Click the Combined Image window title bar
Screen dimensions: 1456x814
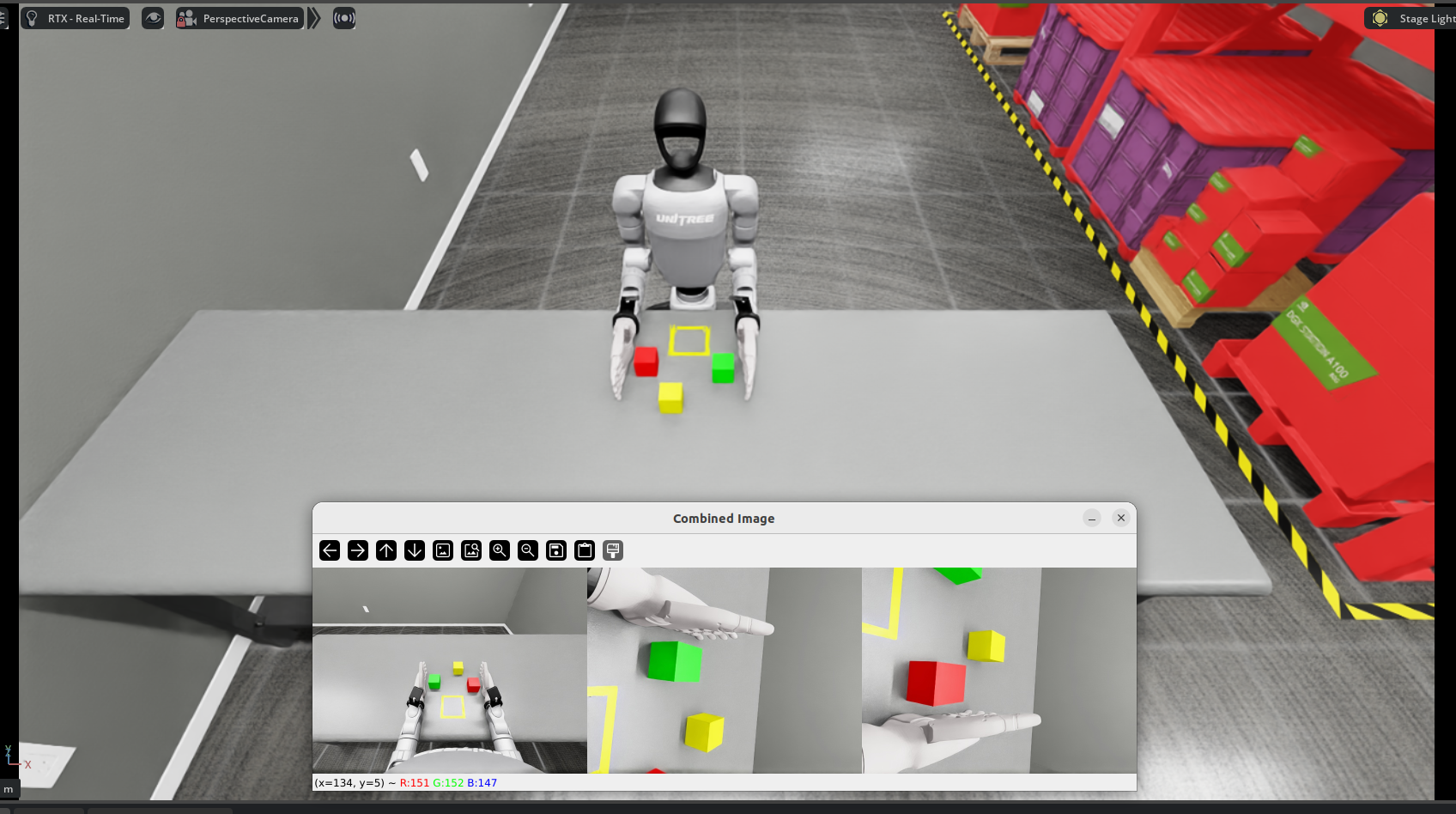coord(723,519)
